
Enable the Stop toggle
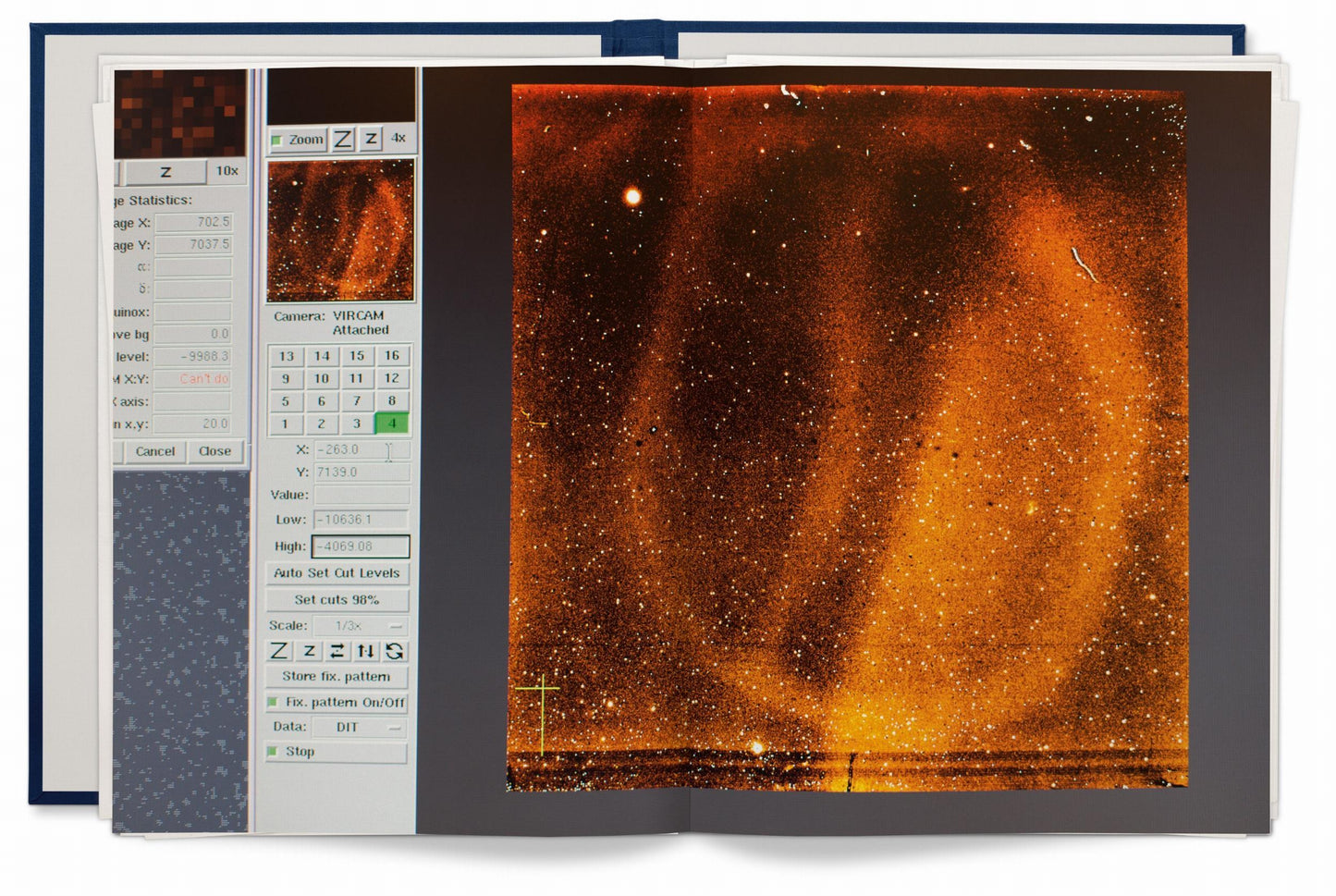273,752
